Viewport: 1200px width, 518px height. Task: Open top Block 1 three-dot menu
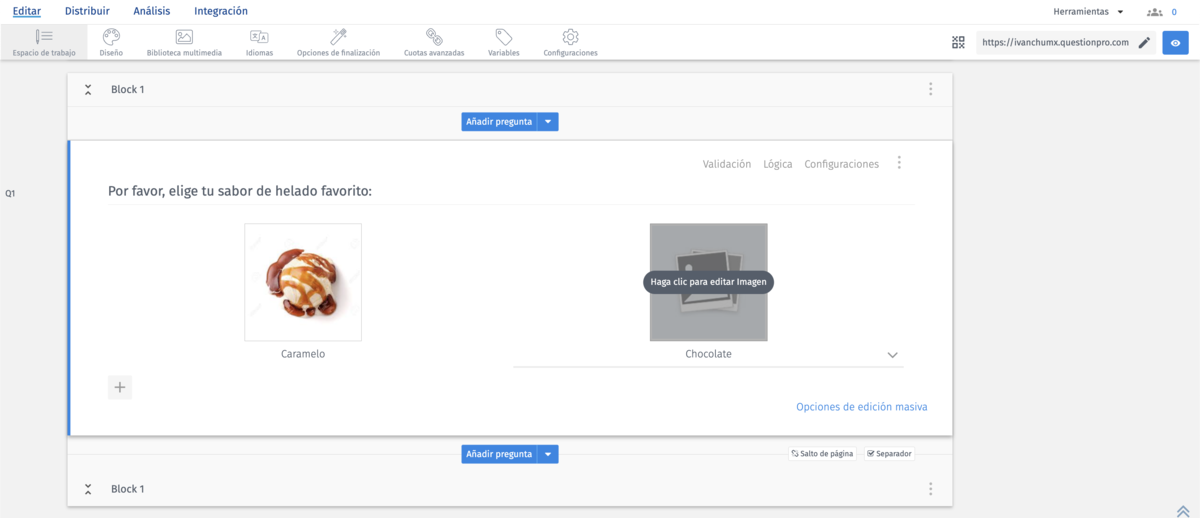[x=930, y=89]
